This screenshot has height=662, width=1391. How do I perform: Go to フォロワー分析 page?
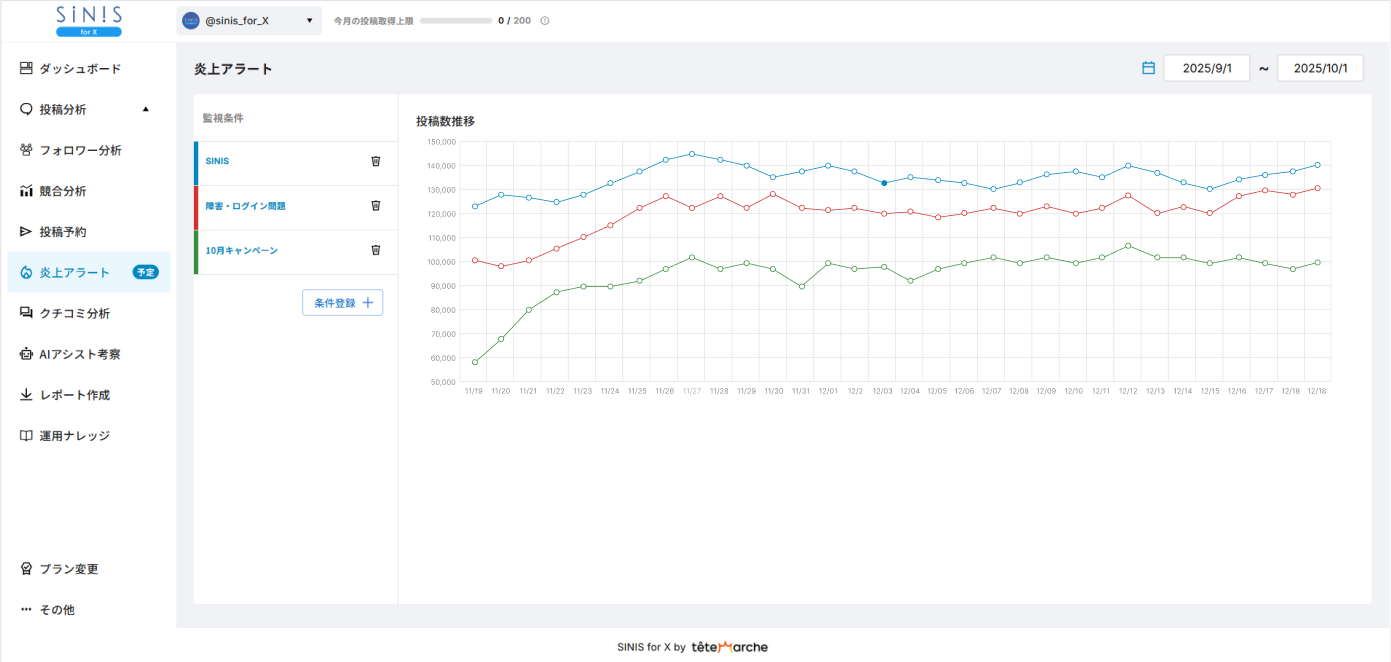click(x=80, y=151)
